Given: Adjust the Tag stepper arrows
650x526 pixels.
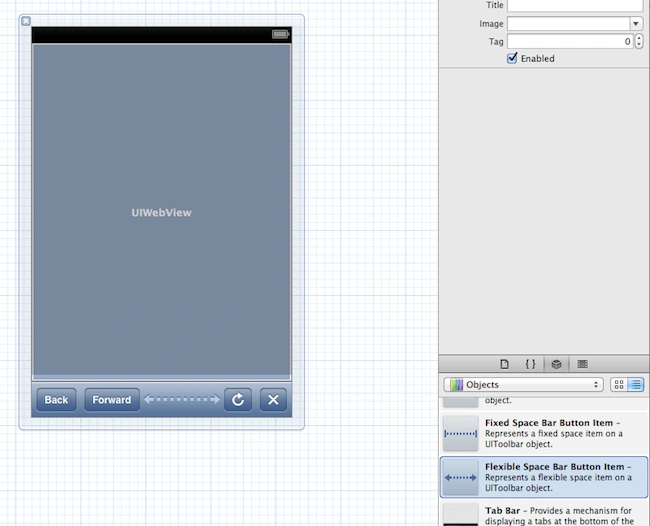Looking at the screenshot, I should click(639, 41).
